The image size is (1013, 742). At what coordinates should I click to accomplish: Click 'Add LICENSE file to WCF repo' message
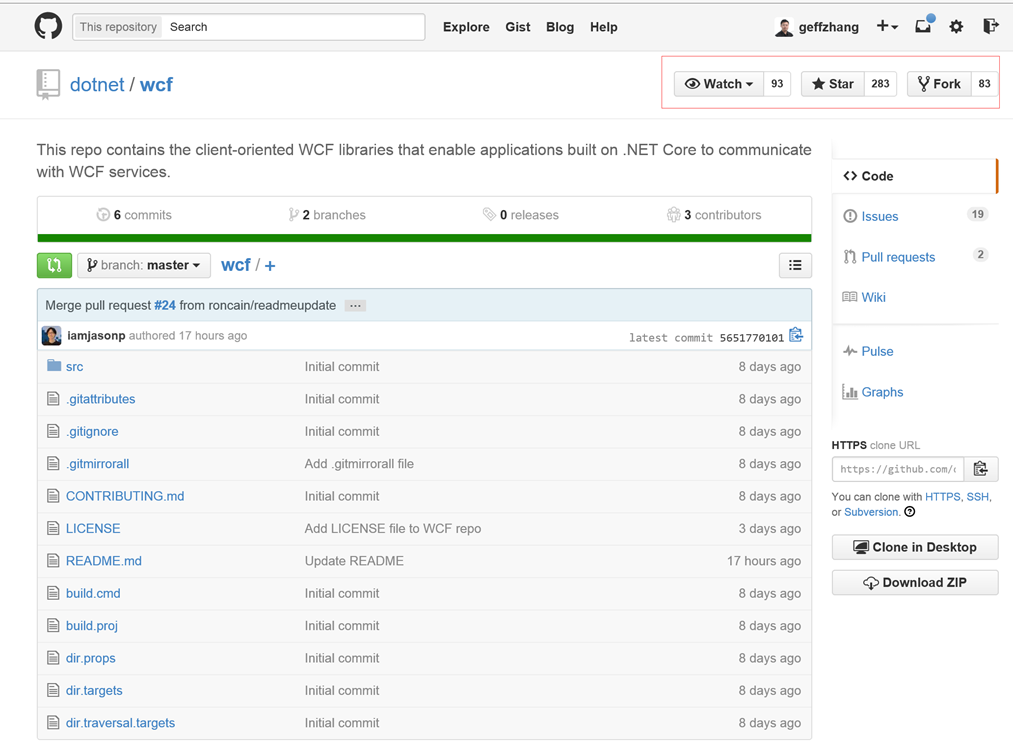click(393, 528)
